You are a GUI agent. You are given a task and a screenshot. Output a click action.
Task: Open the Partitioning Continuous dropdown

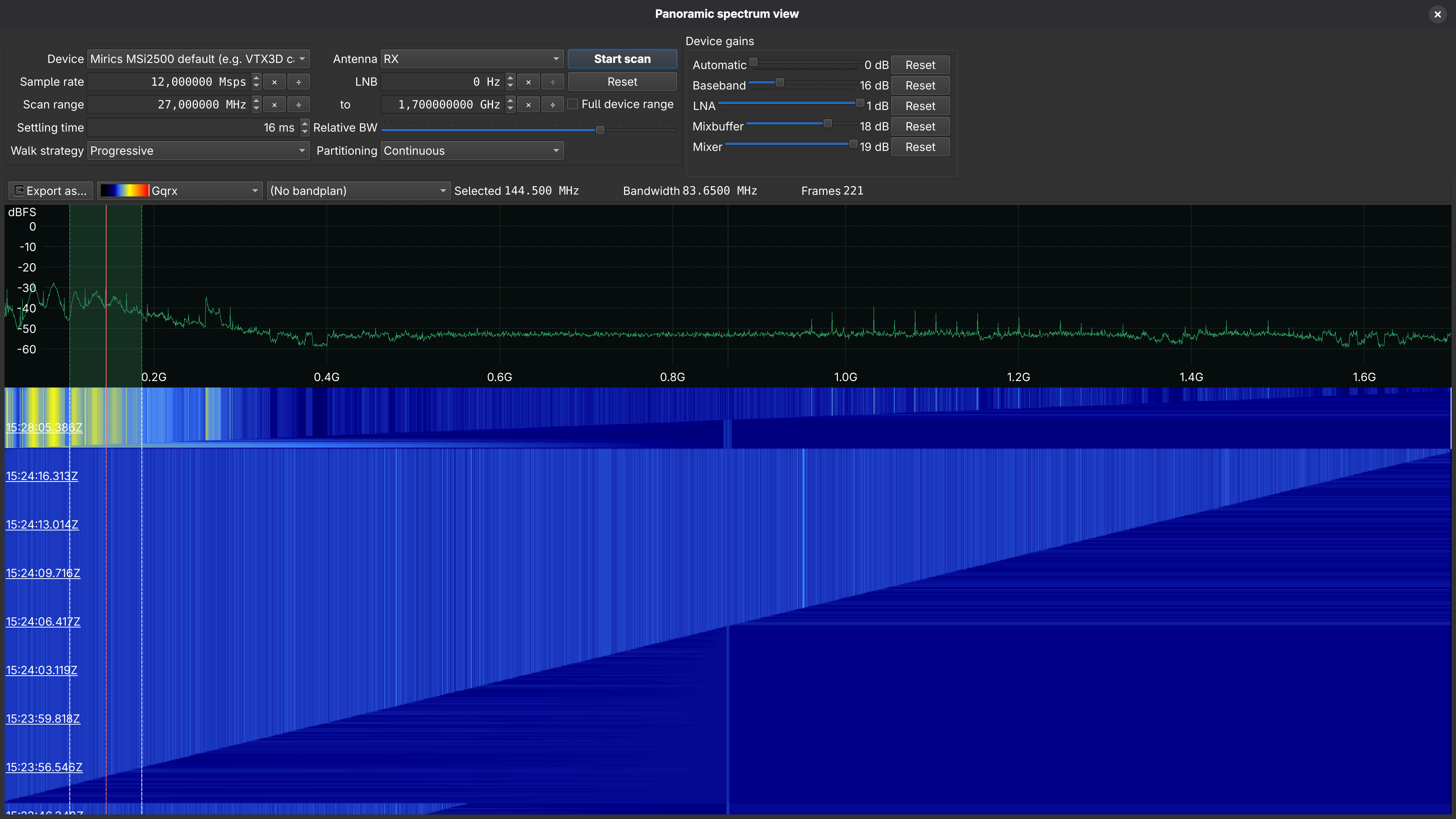coord(472,151)
